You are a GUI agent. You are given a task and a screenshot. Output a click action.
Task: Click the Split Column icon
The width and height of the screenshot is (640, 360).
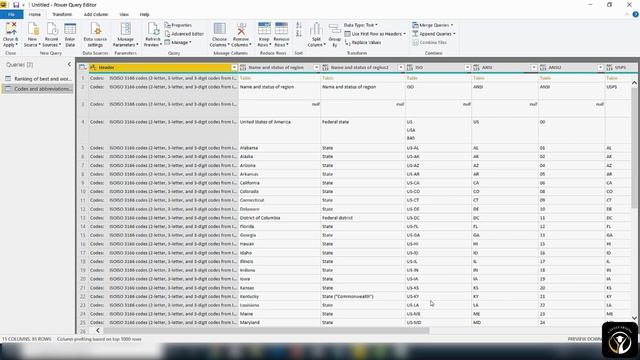316,29
